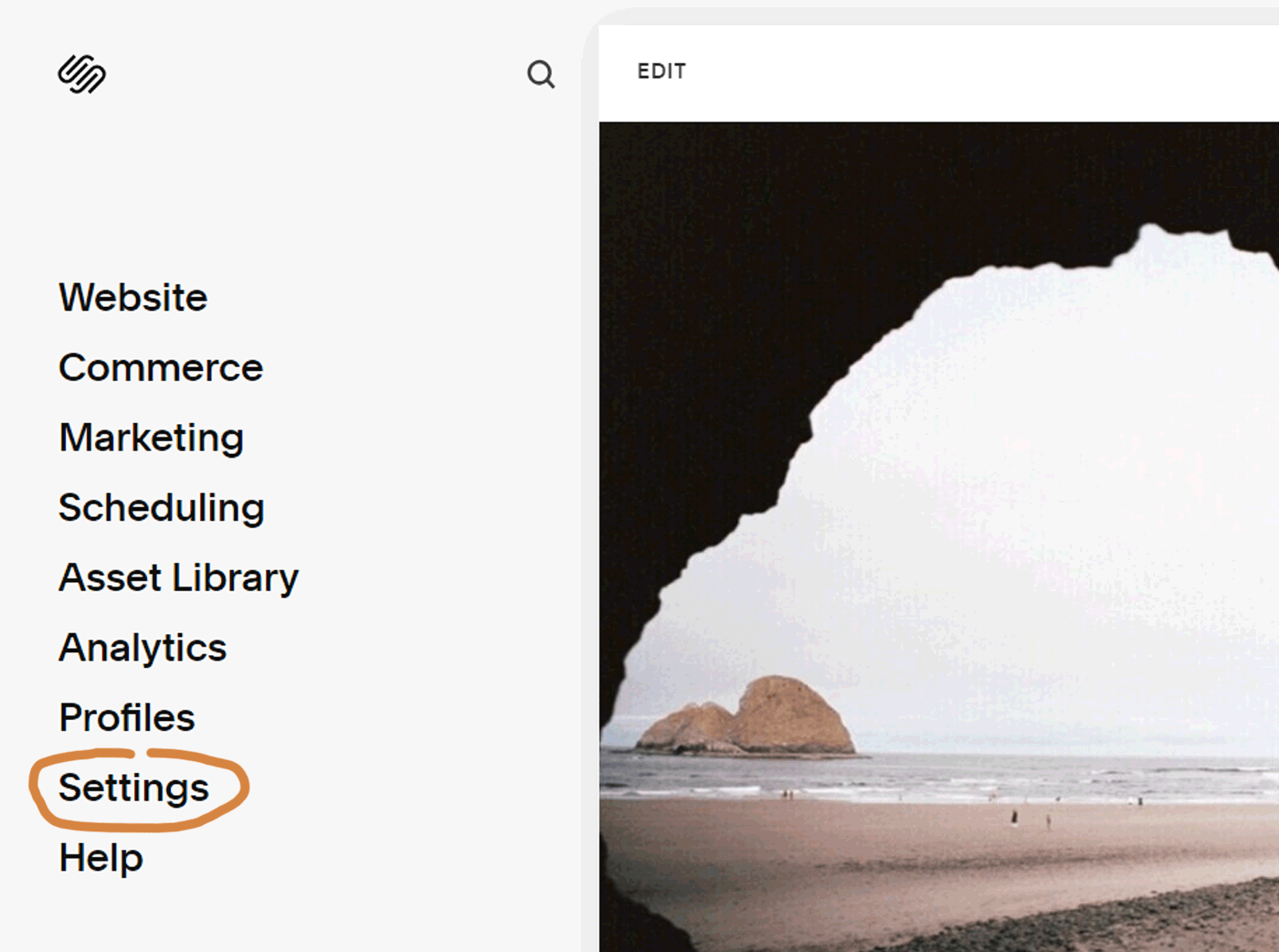1279x952 pixels.
Task: Open the Help menu item
Action: pos(101,858)
